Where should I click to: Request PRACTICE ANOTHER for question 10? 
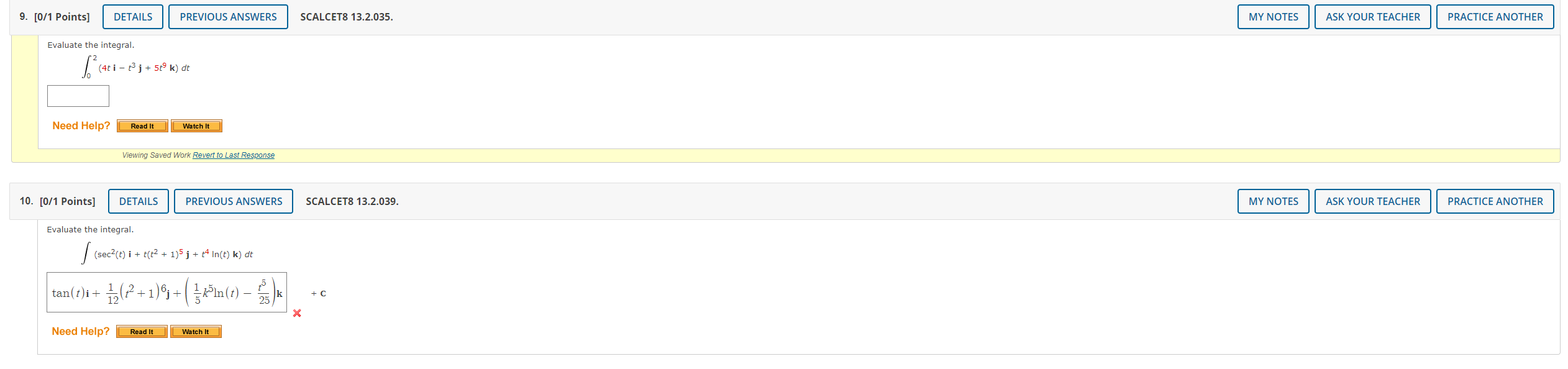pos(1495,201)
